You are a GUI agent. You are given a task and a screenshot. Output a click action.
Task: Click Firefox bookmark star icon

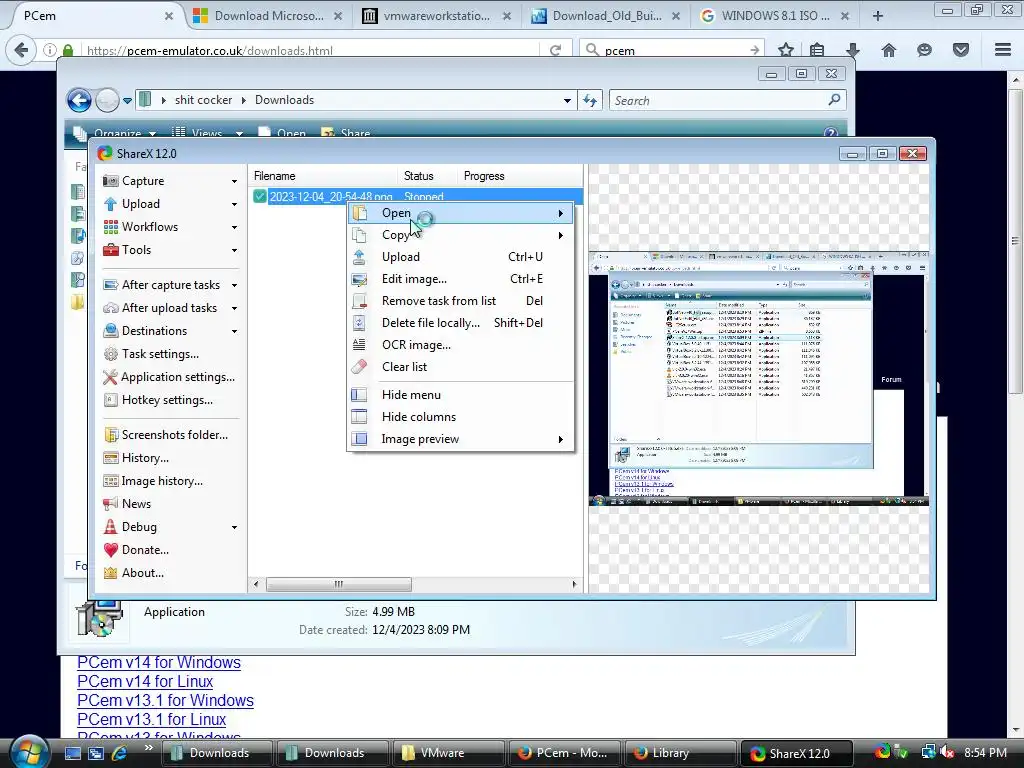coord(786,50)
